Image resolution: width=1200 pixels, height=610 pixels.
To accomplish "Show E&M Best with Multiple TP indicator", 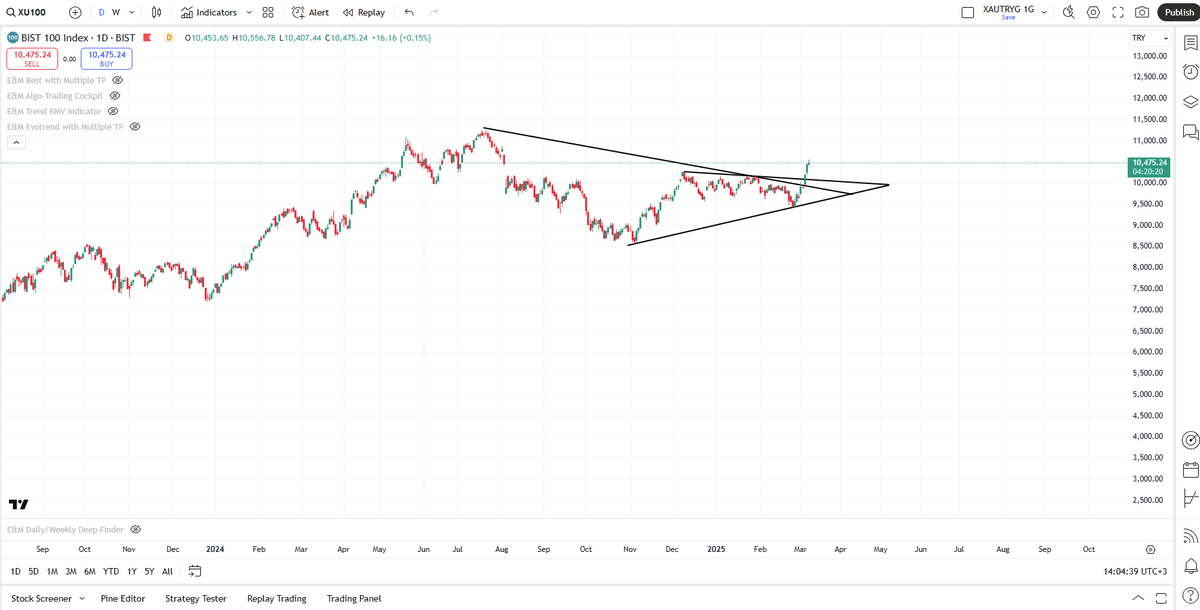I will [117, 79].
